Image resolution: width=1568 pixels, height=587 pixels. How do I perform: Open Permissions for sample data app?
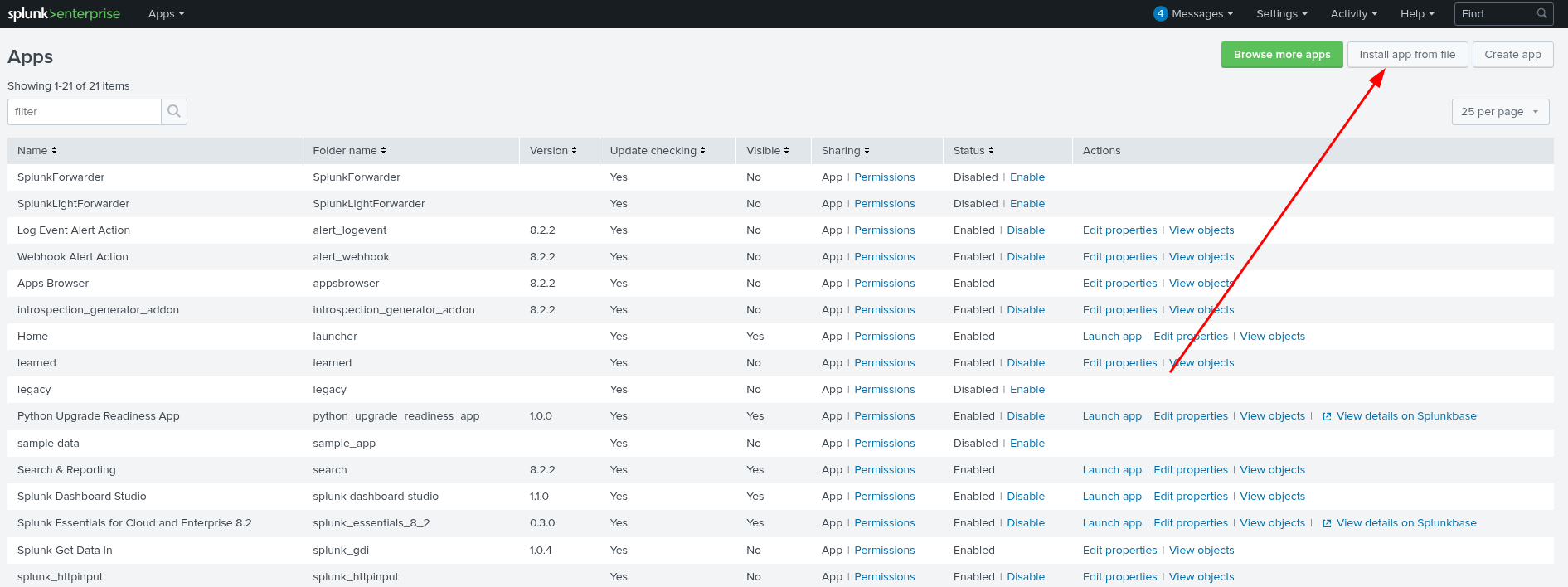click(x=885, y=444)
